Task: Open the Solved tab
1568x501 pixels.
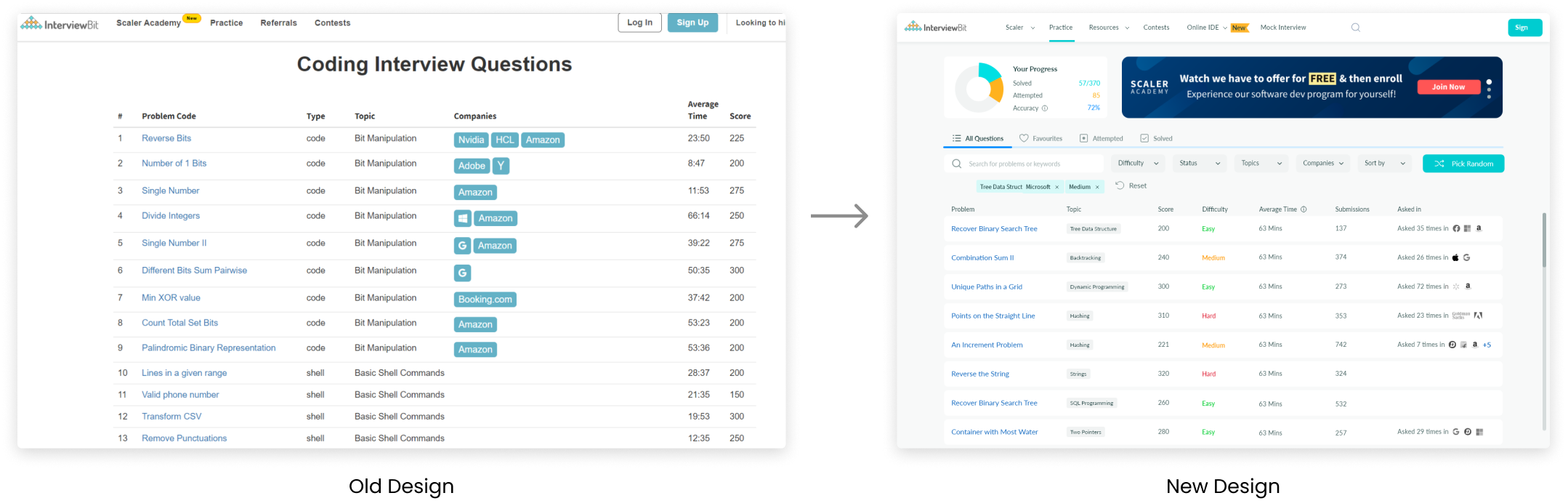Action: coord(1156,138)
